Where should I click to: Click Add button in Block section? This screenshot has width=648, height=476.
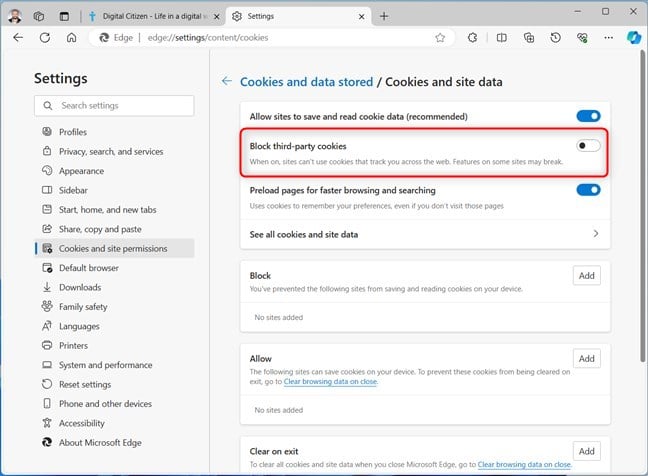pos(586,276)
